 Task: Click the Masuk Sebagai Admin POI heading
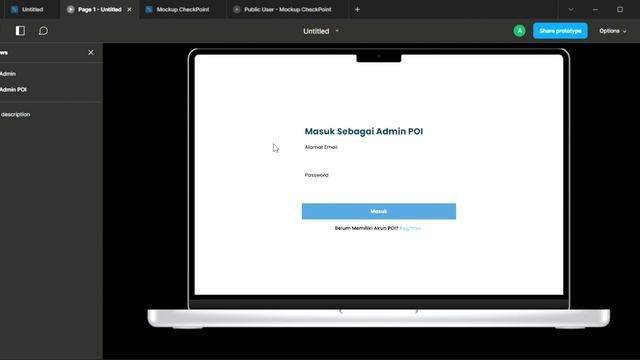(x=364, y=131)
